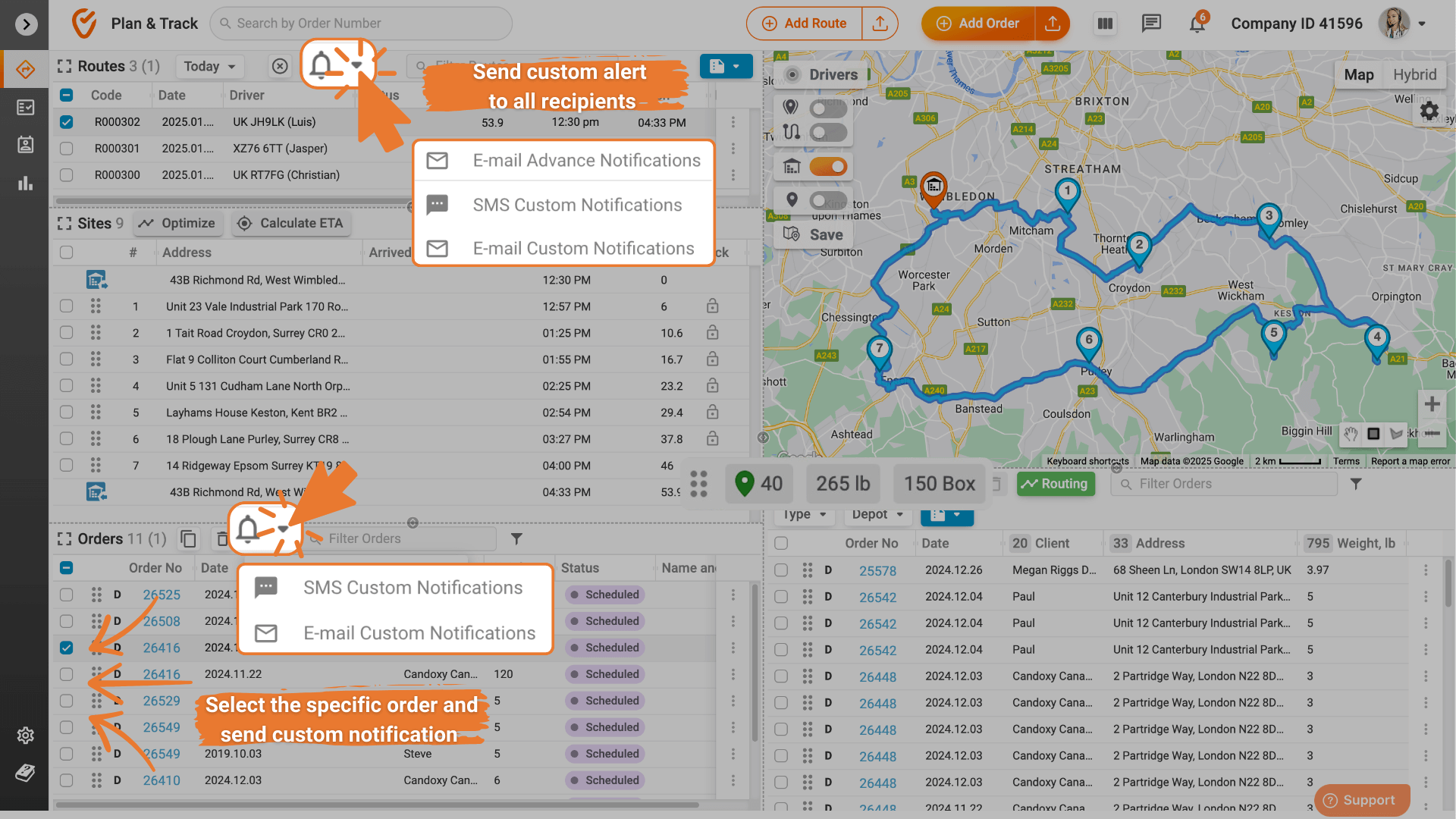
Task: Click the right panel Filter Orders field
Action: click(1224, 484)
